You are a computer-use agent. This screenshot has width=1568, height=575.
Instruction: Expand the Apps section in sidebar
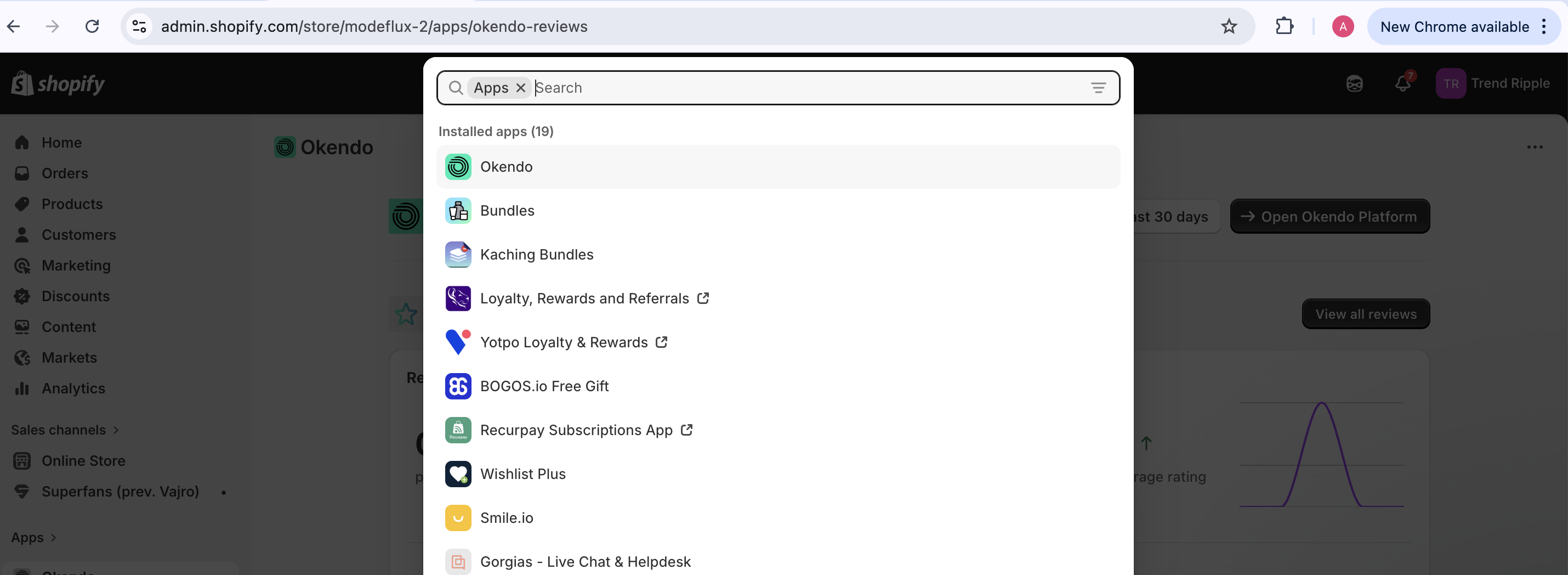click(x=33, y=537)
